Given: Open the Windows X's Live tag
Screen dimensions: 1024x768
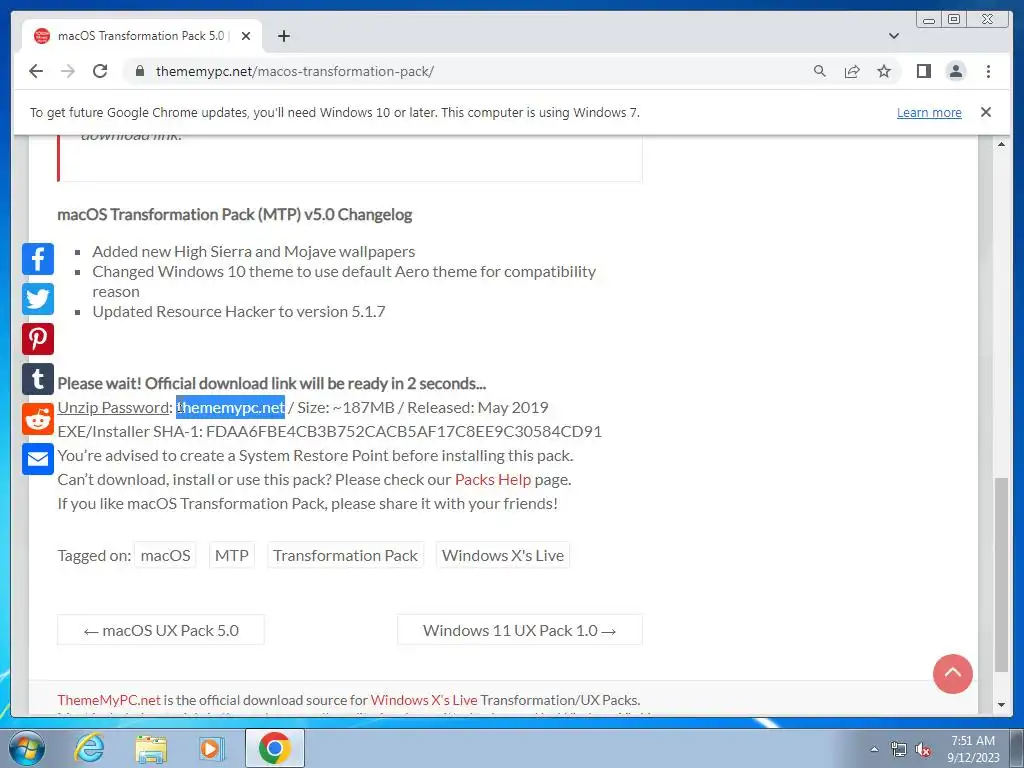Looking at the screenshot, I should coord(503,555).
